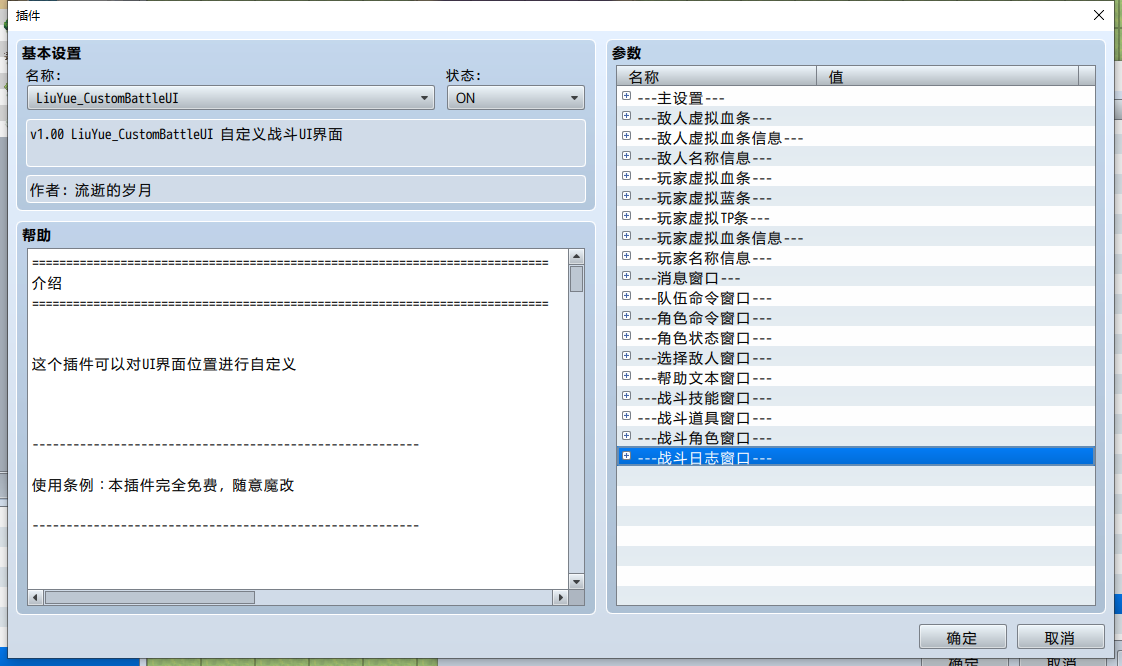Screen dimensions: 1122x666
Task: Click the 值 column header
Action: click(947, 76)
